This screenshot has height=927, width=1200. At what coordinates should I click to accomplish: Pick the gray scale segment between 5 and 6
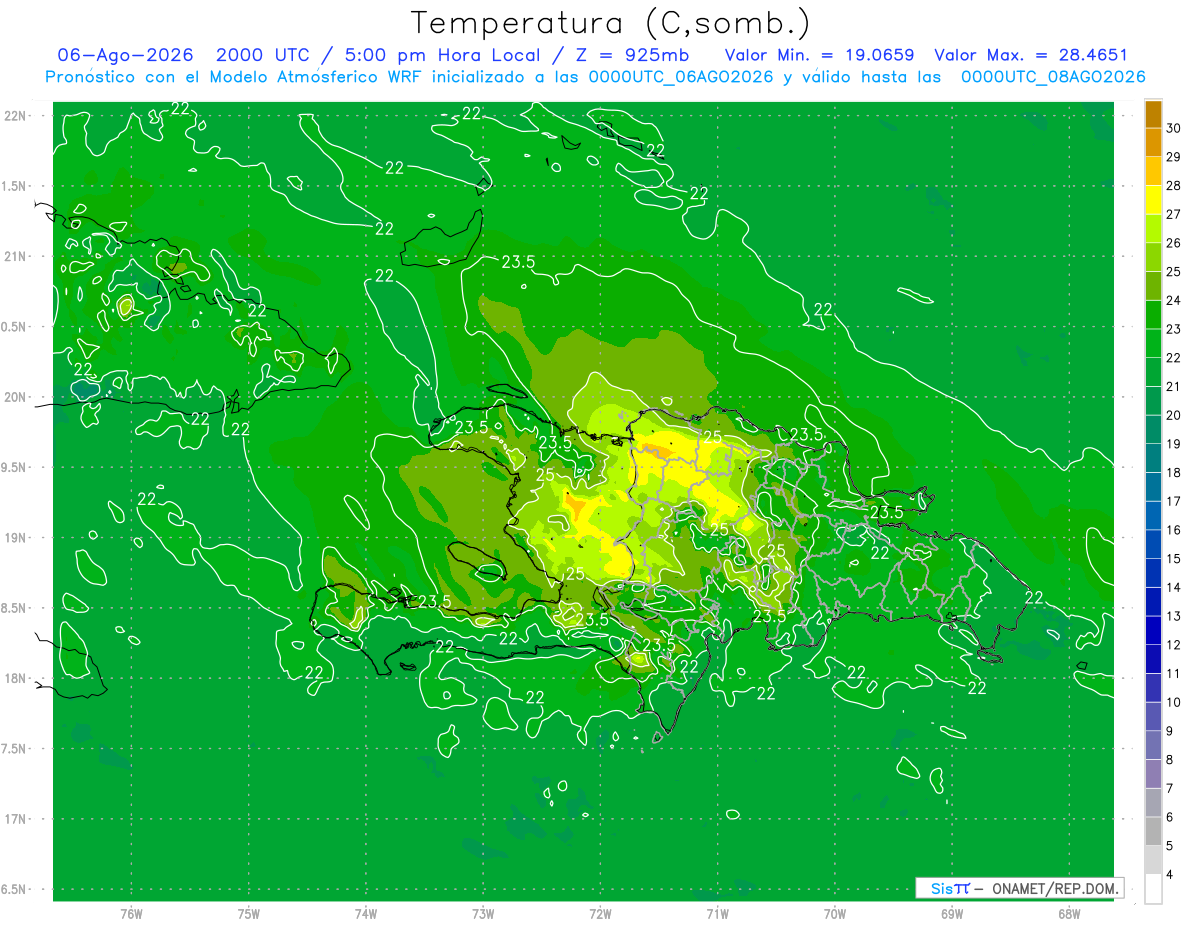tap(1153, 832)
